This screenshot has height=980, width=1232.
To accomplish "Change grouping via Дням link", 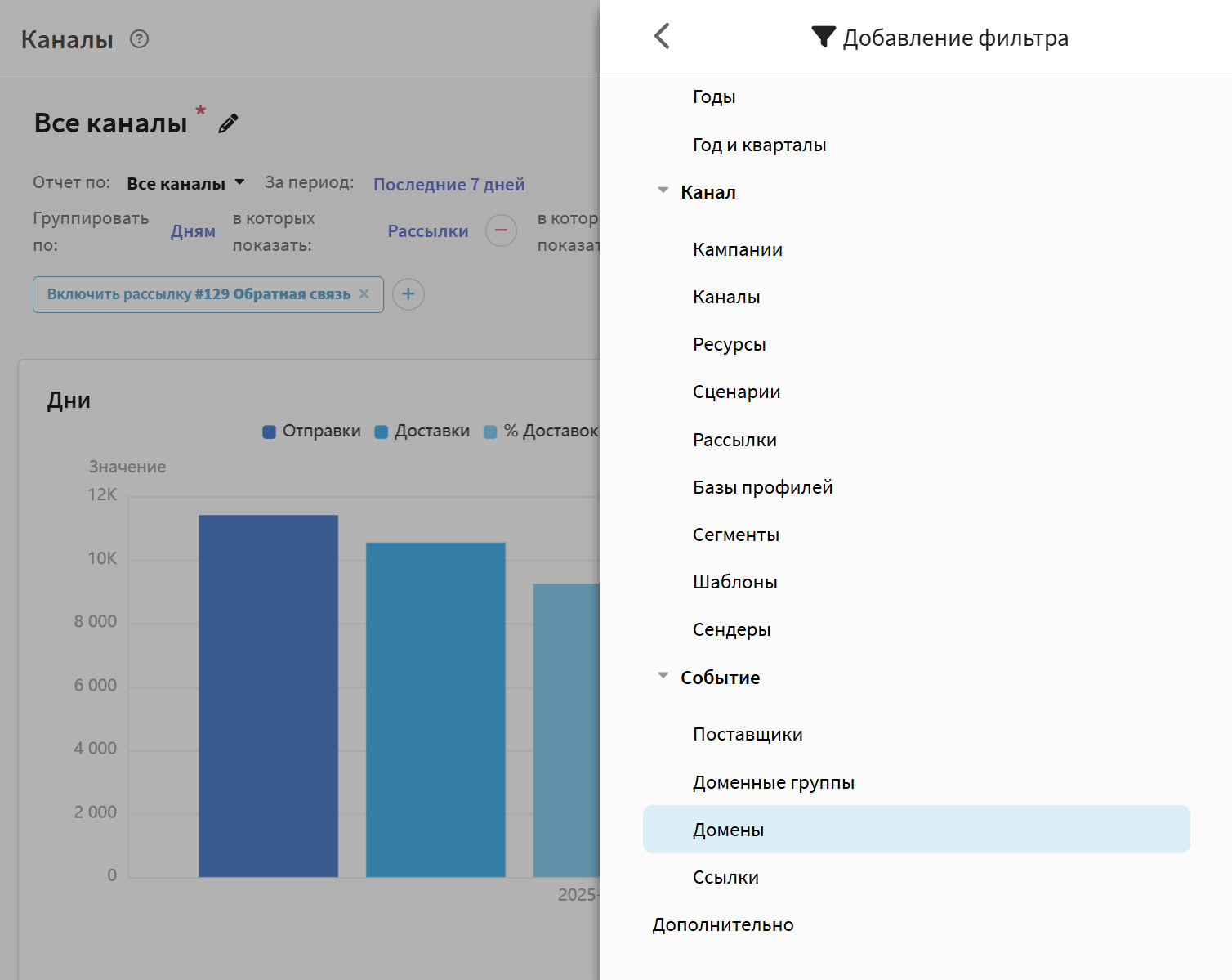I will tap(193, 231).
